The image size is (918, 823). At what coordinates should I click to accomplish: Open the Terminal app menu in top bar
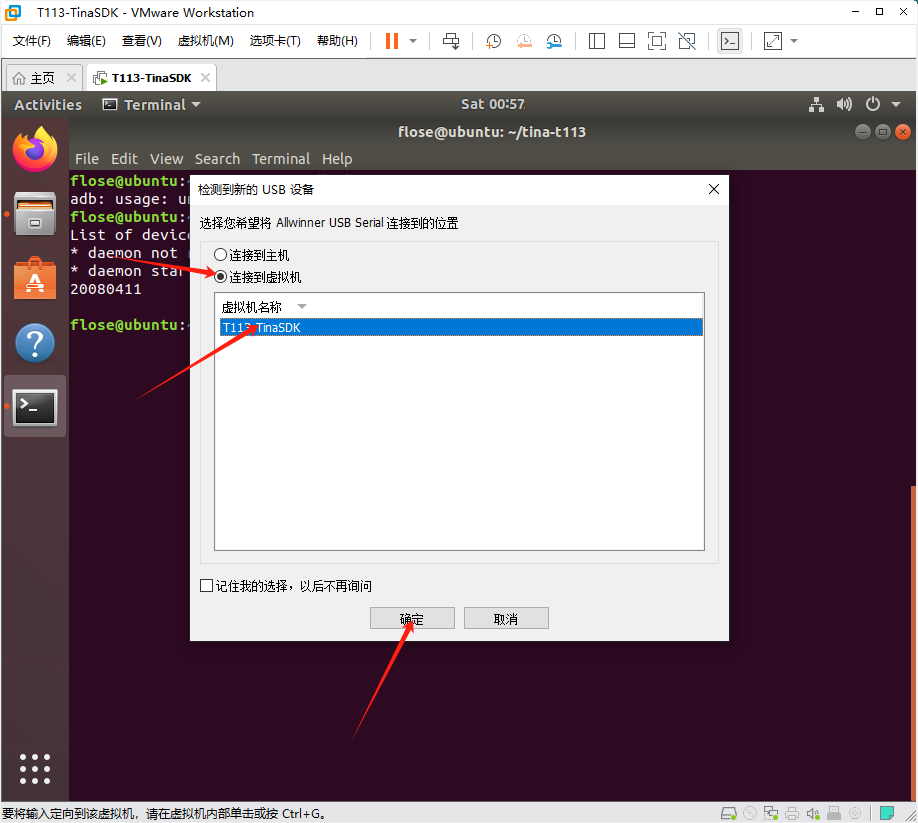point(152,105)
